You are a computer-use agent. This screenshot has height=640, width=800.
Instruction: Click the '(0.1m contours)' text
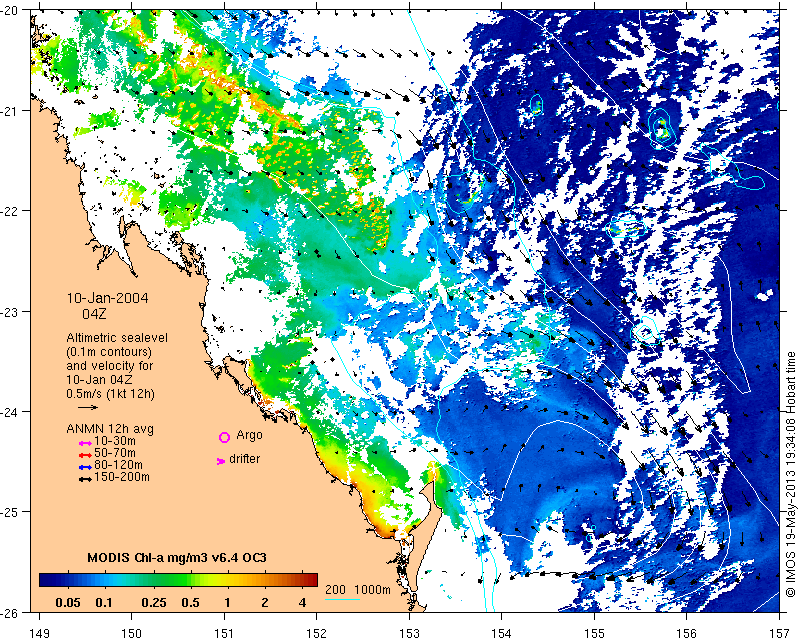pyautogui.click(x=109, y=352)
